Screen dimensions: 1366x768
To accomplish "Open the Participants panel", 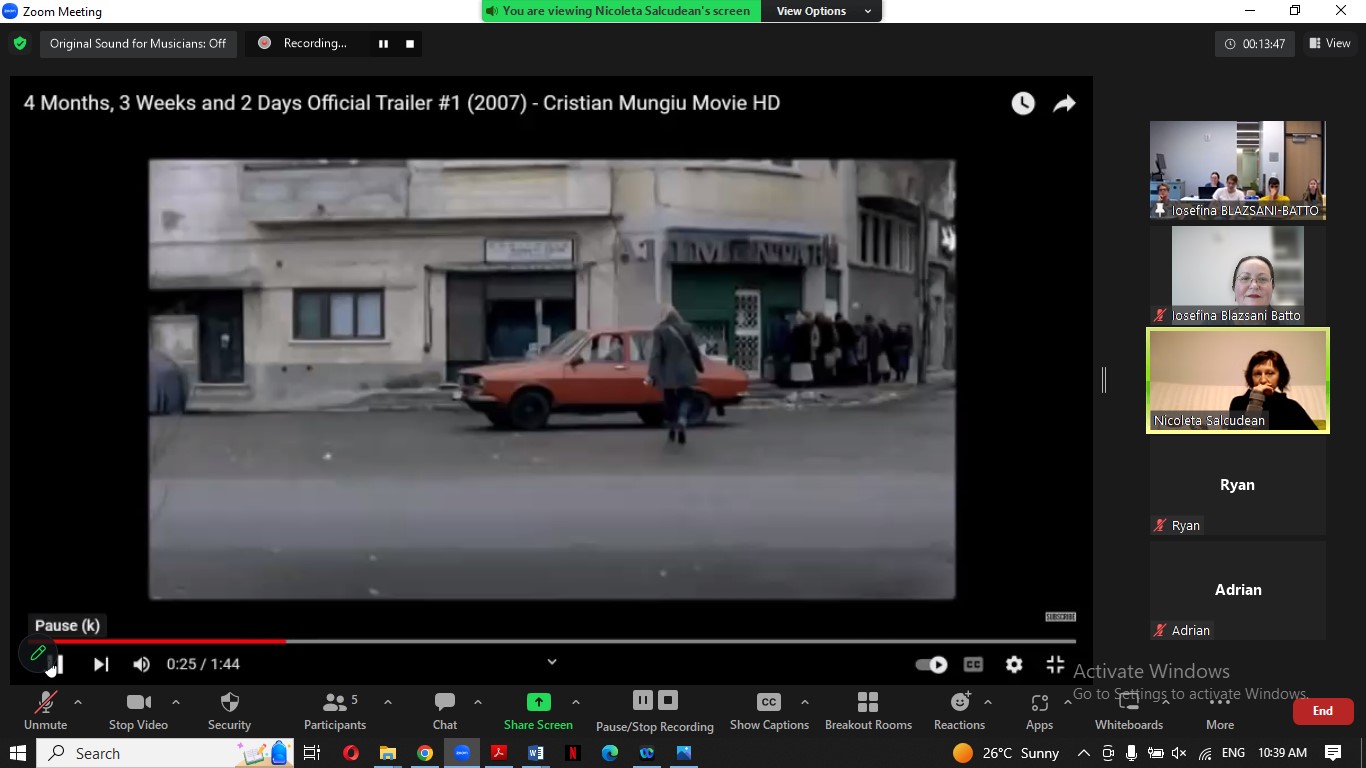I will (x=335, y=711).
